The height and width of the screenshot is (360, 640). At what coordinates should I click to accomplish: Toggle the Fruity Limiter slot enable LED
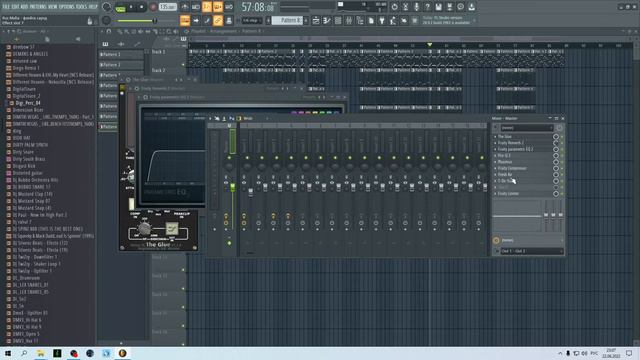562,193
